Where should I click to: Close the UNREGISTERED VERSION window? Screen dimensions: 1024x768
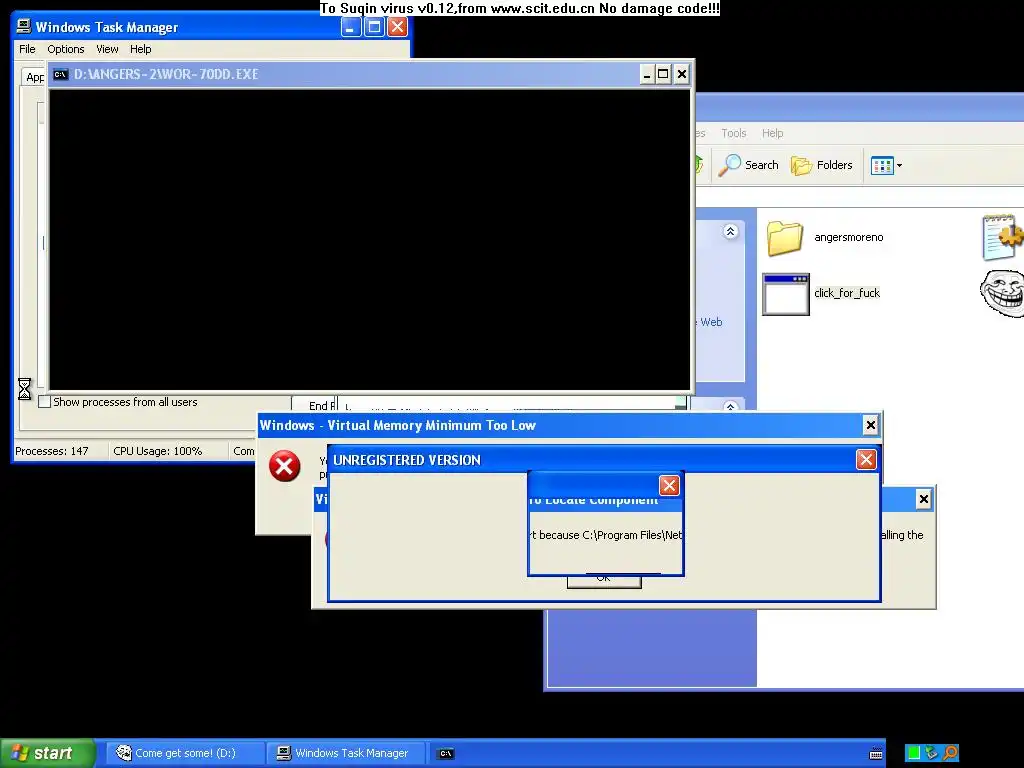coord(866,460)
